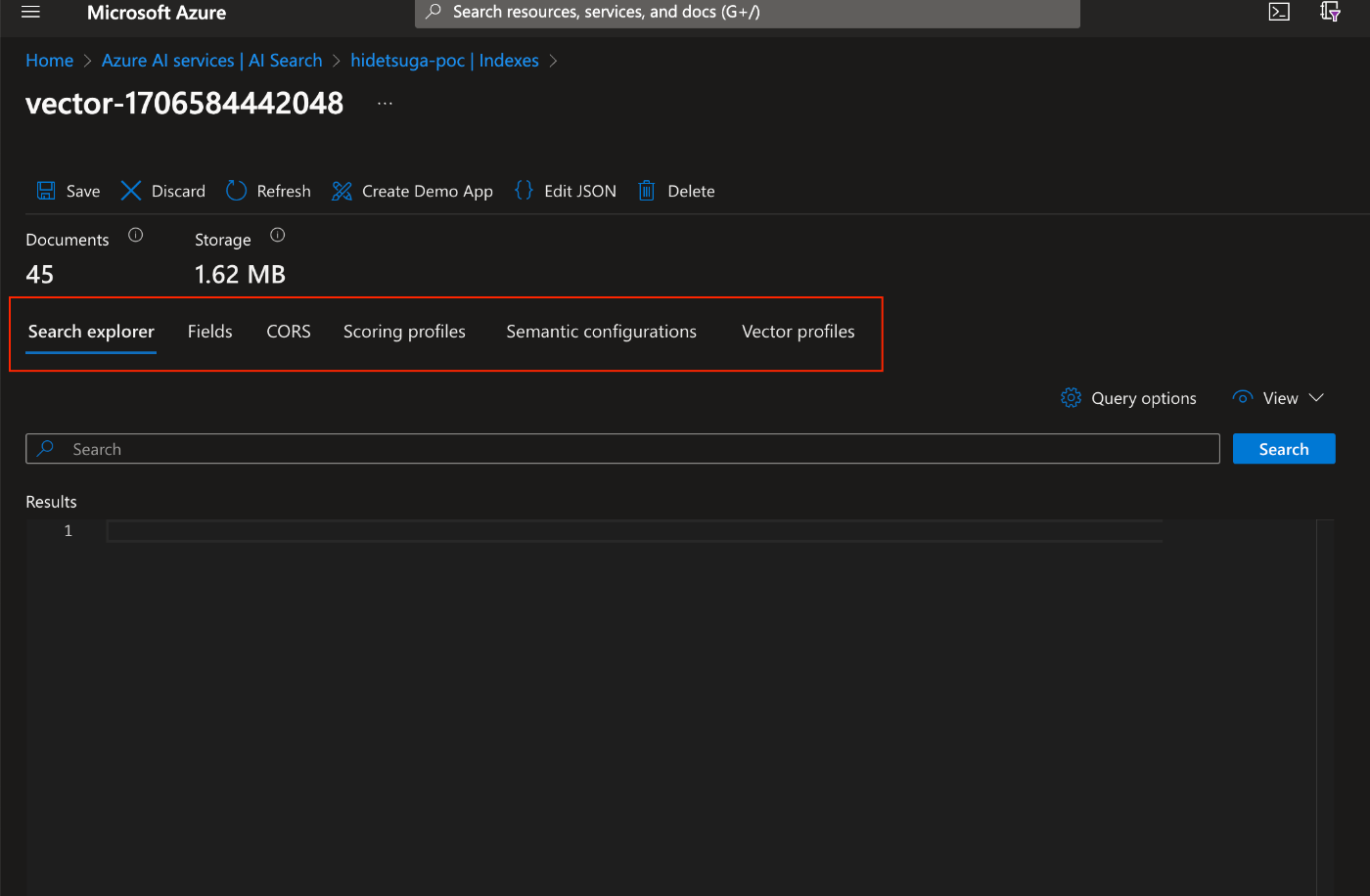
Task: Open the Azure portal hamburger menu
Action: (x=30, y=12)
